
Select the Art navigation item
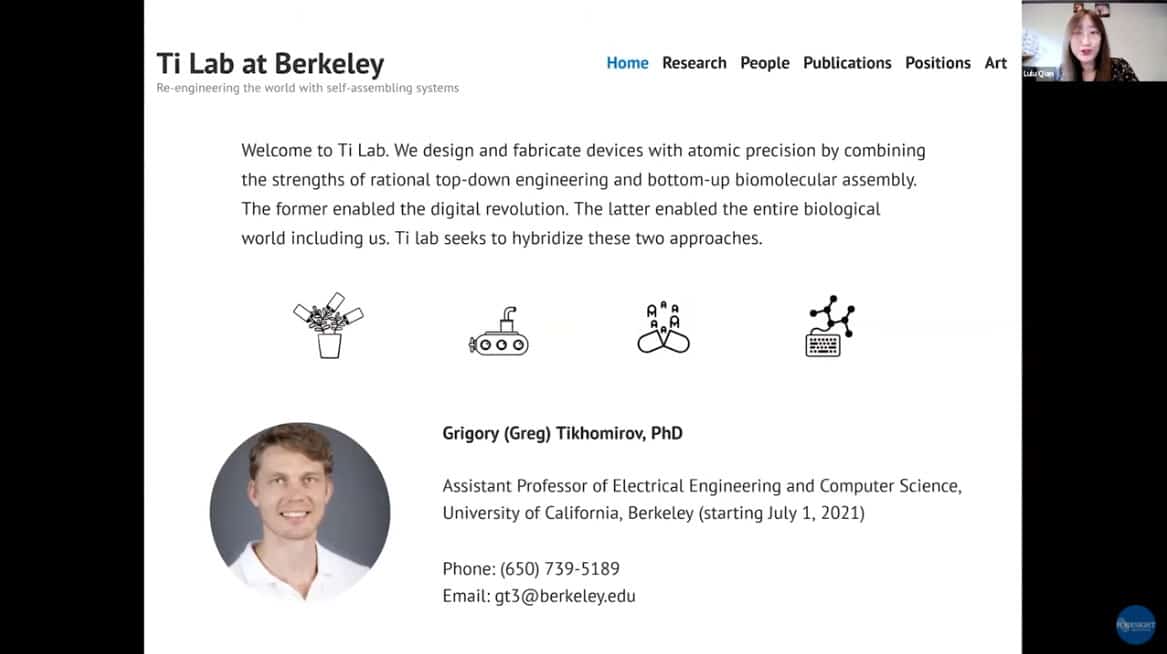click(x=995, y=63)
